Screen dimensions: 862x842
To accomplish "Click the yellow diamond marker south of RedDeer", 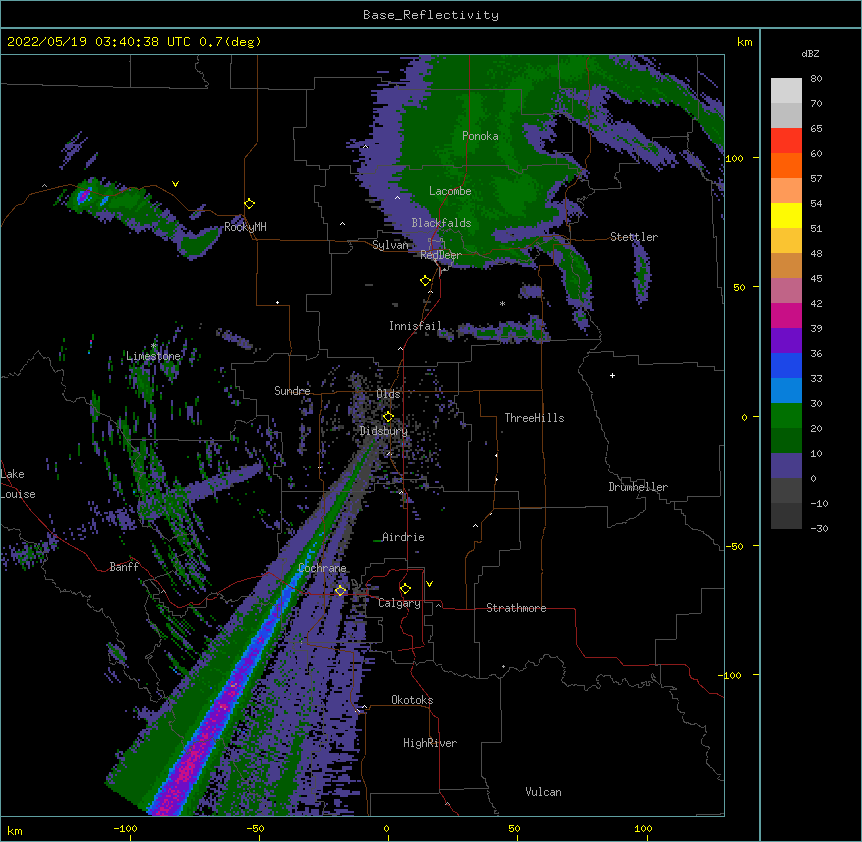I will tap(426, 281).
